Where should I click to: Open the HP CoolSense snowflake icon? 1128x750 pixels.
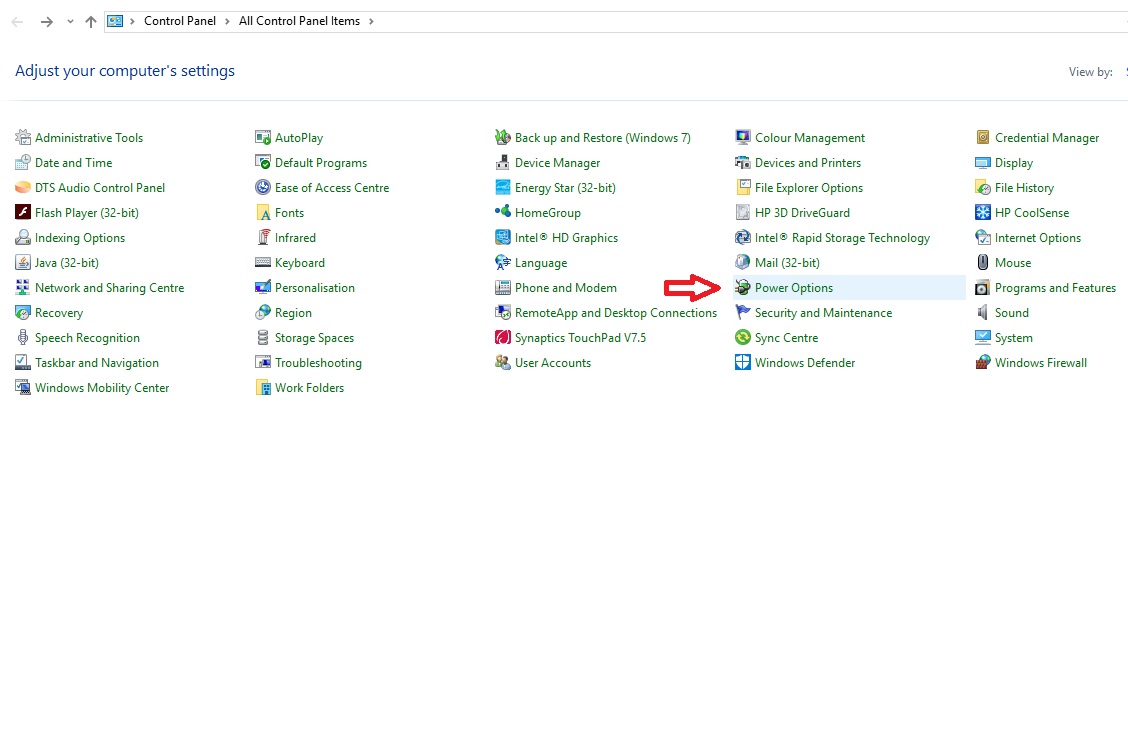click(983, 212)
